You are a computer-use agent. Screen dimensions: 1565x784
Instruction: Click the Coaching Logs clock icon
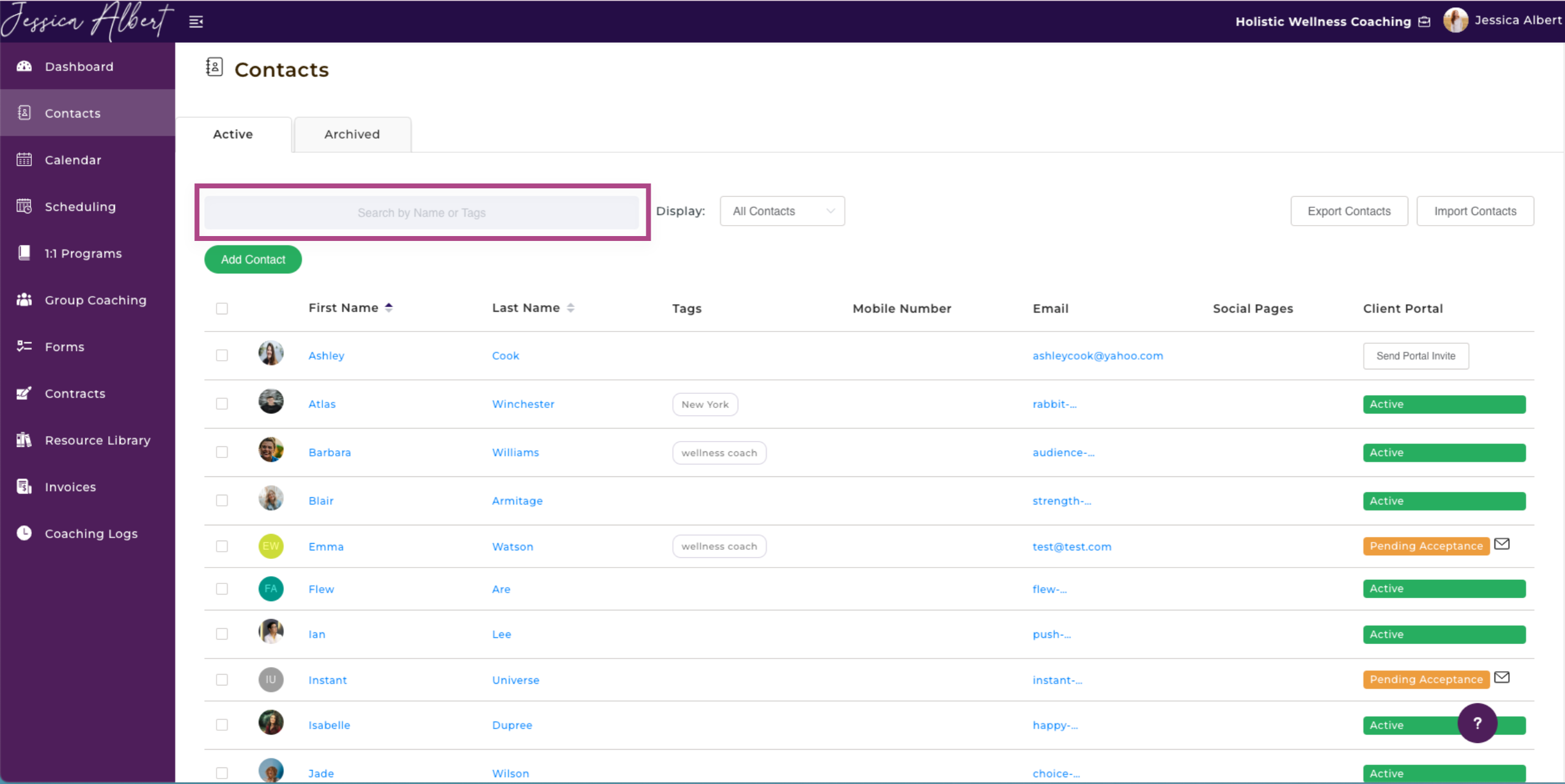(24, 533)
